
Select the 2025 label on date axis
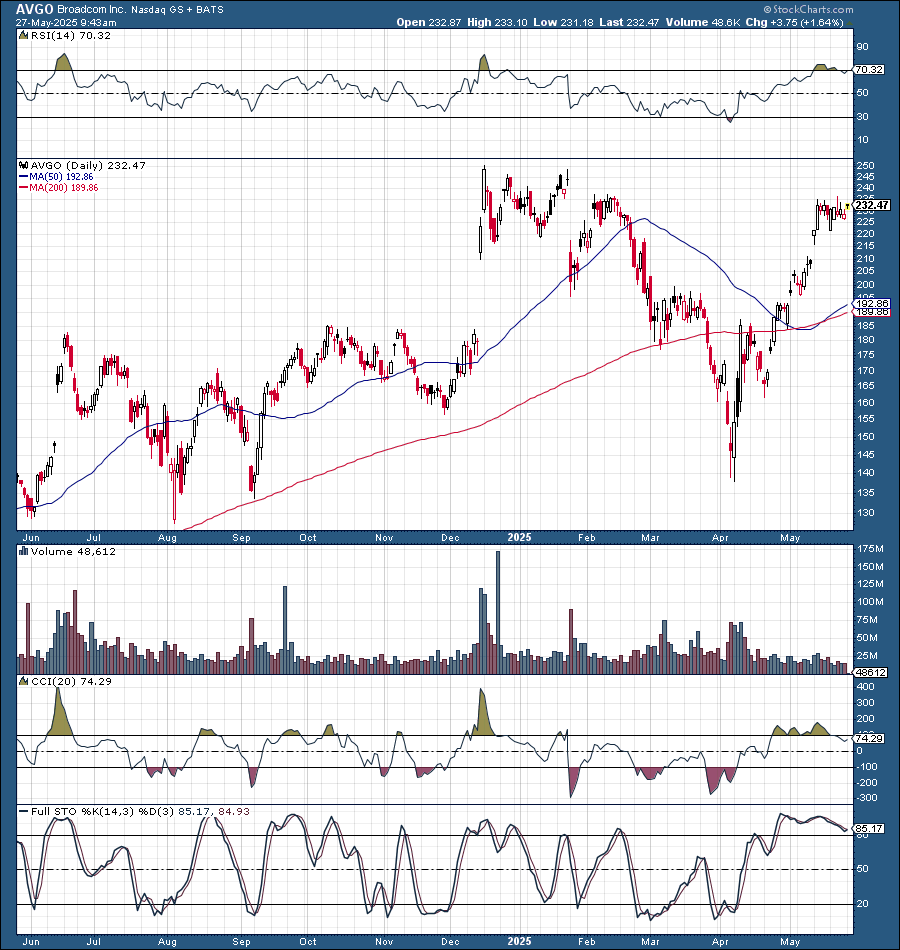coord(519,537)
